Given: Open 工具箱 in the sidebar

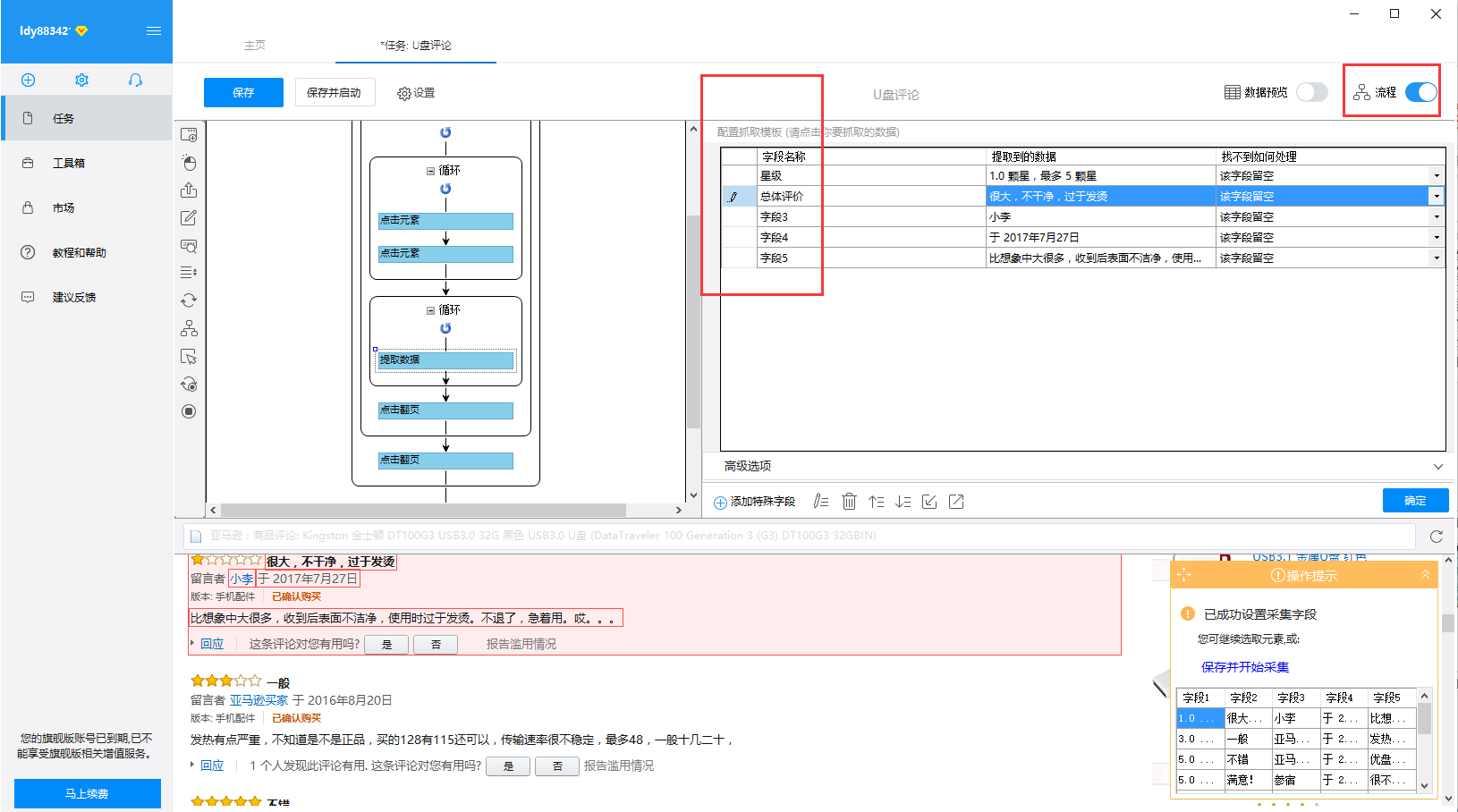Looking at the screenshot, I should point(87,163).
